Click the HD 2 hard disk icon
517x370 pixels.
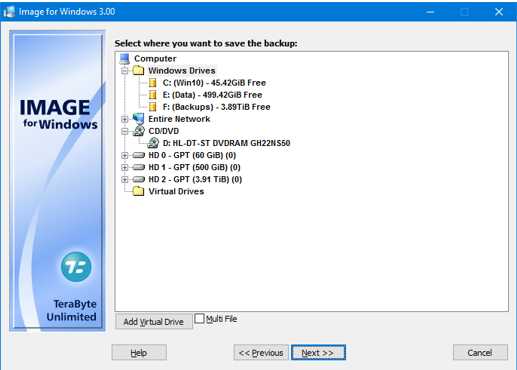139,179
